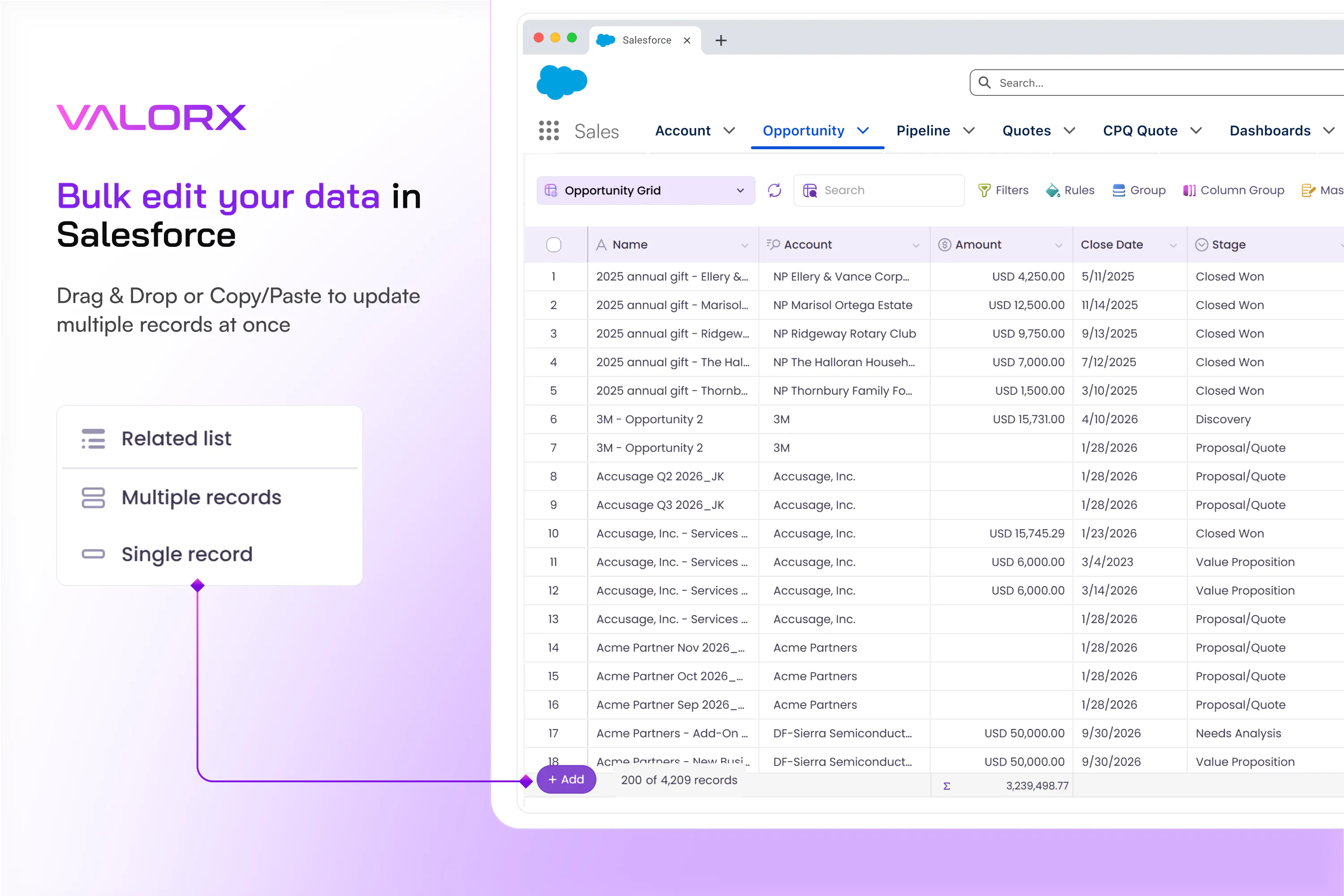This screenshot has height=896, width=1344.
Task: Expand the Account tab chevron
Action: pyautogui.click(x=729, y=131)
